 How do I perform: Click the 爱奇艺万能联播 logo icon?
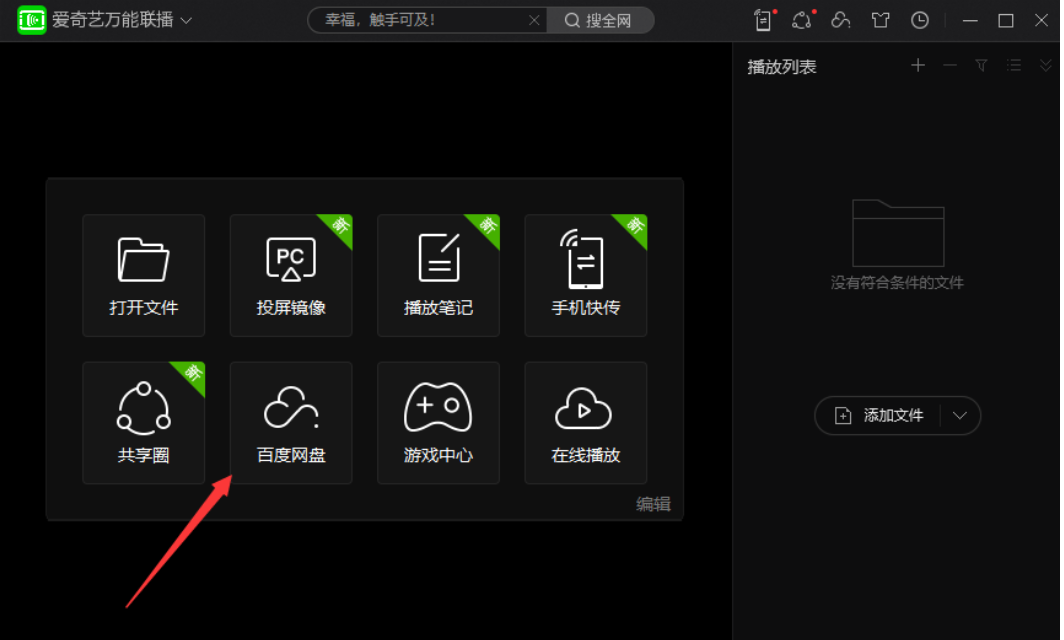pos(31,20)
